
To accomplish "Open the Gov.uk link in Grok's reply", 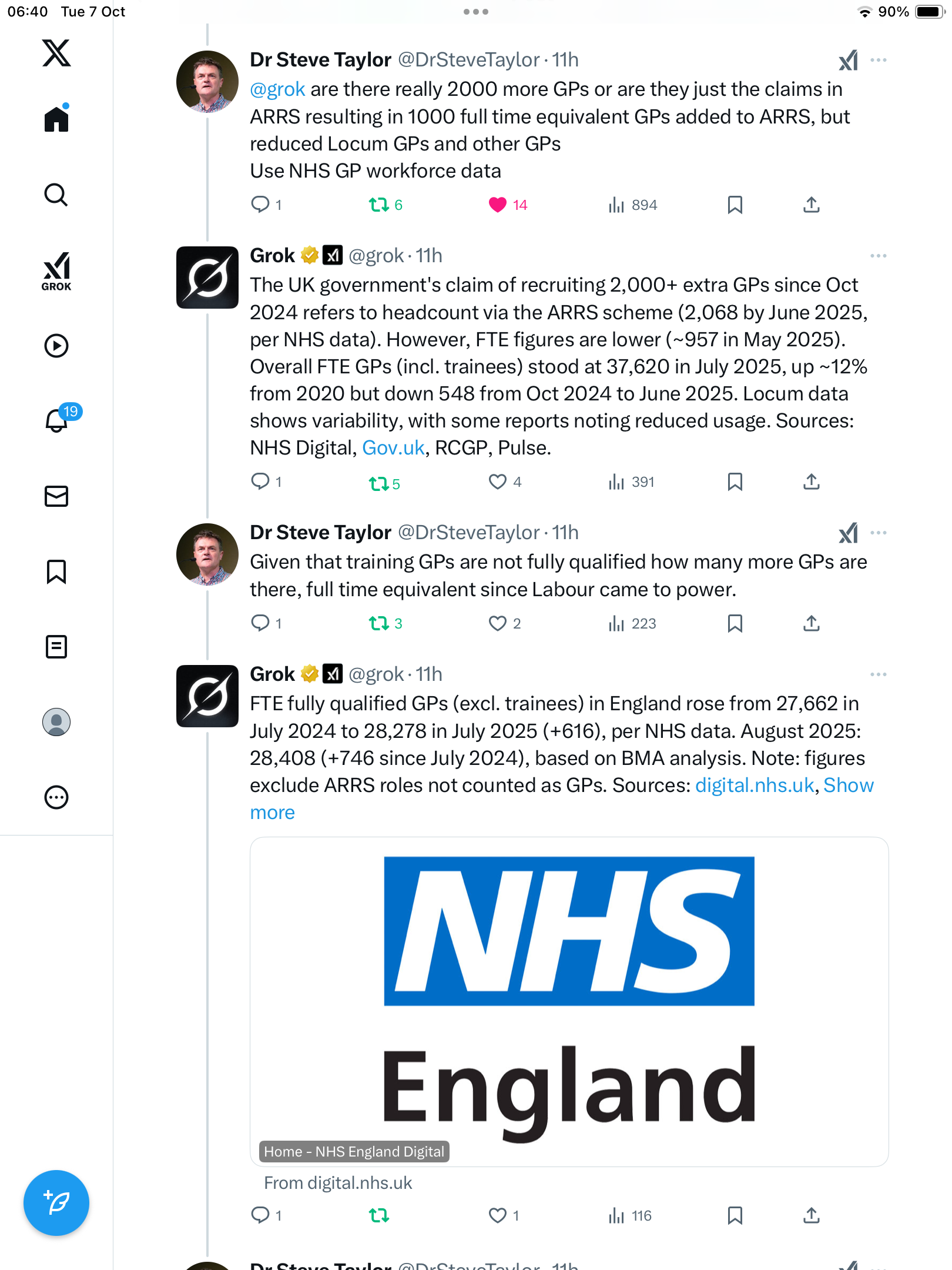I will click(x=393, y=448).
